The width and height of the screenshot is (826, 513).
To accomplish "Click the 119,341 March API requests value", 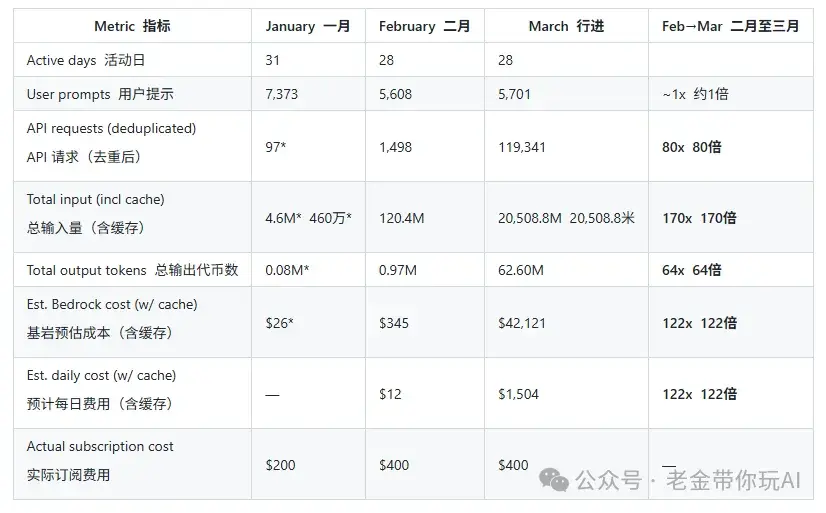I will [x=521, y=147].
